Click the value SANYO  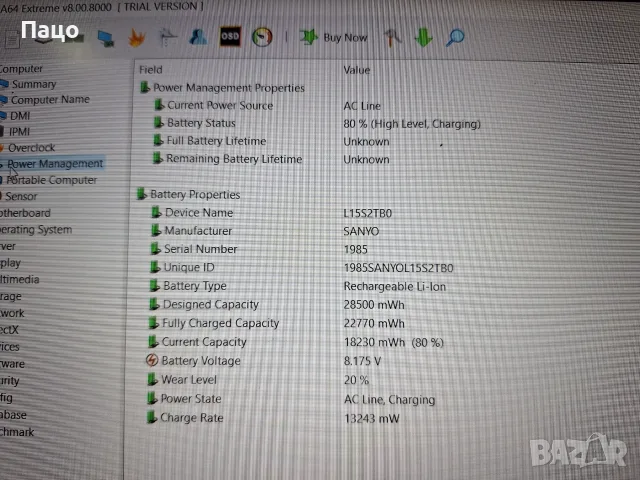(361, 231)
